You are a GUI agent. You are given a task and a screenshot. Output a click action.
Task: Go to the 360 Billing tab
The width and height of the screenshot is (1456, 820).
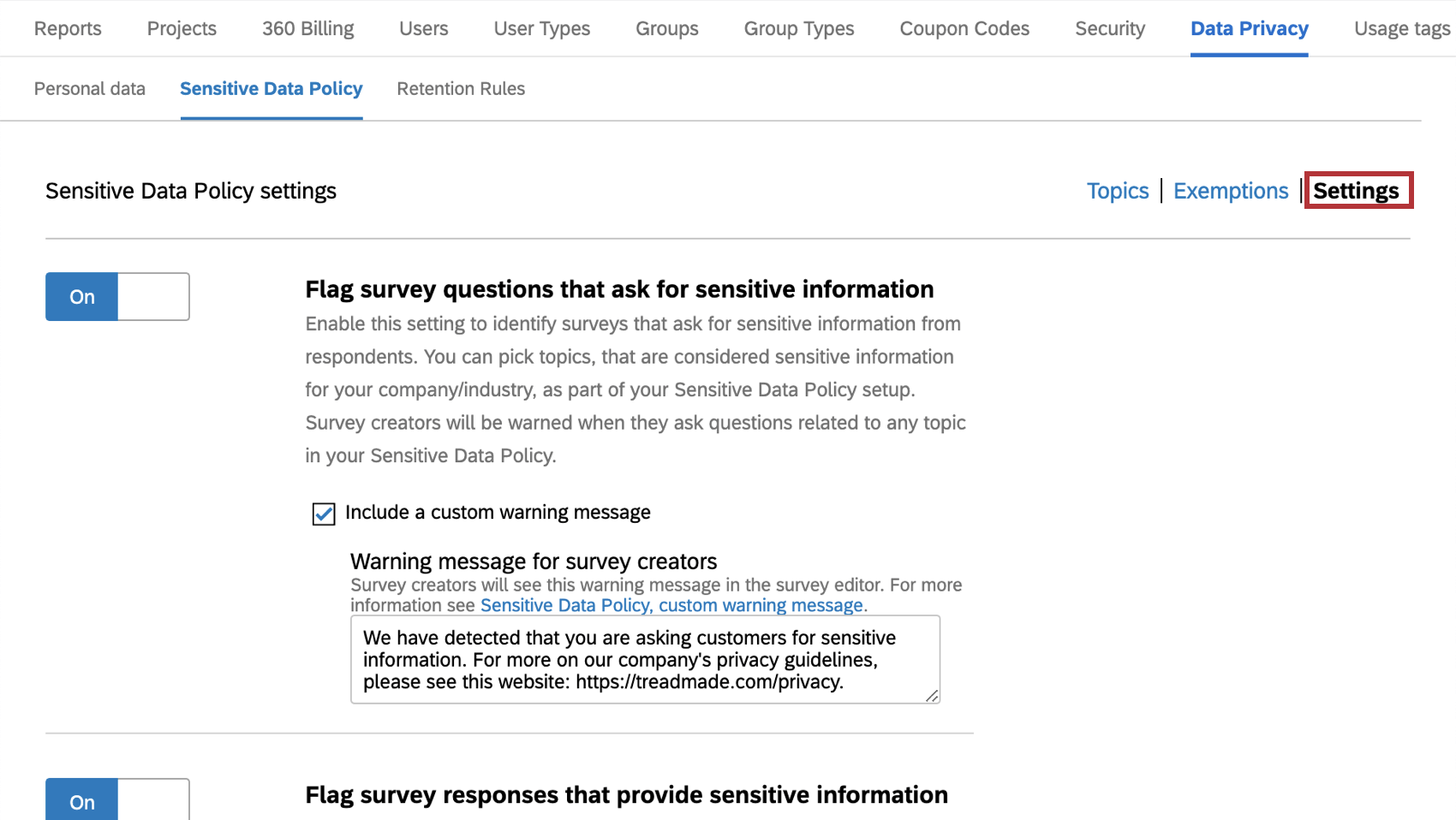coord(307,28)
